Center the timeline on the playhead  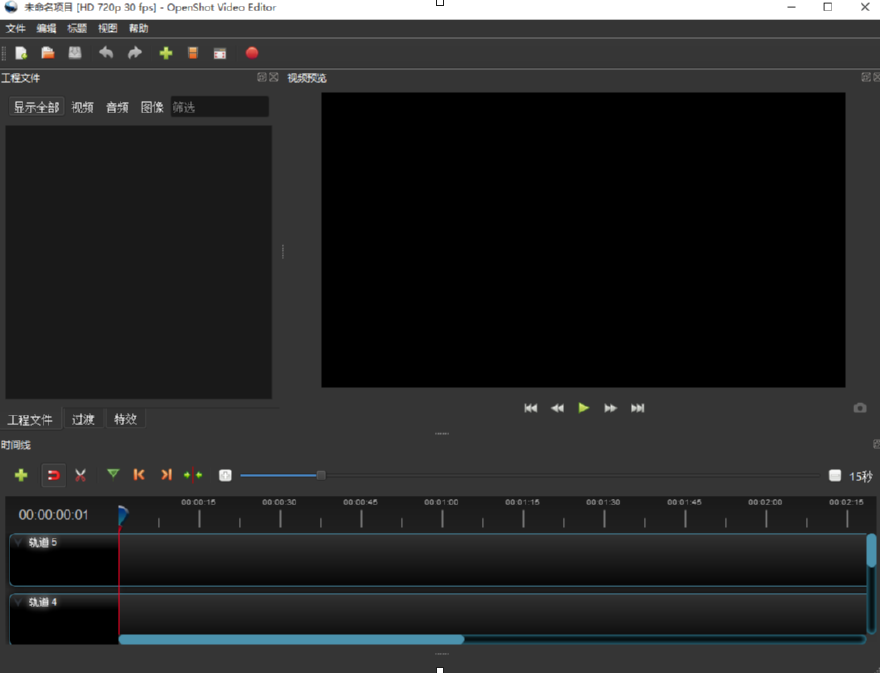[193, 475]
